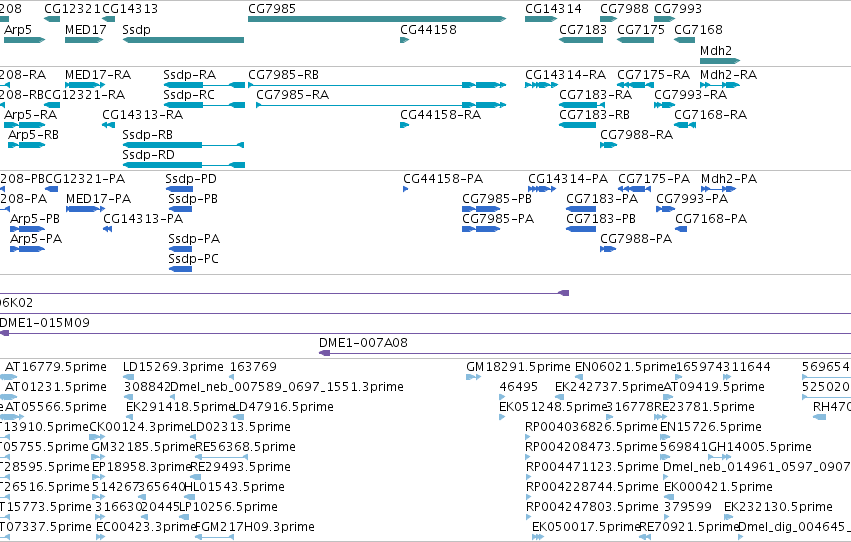Click the DME1-015M09 BAC label
851x542 pixels.
coord(45,323)
